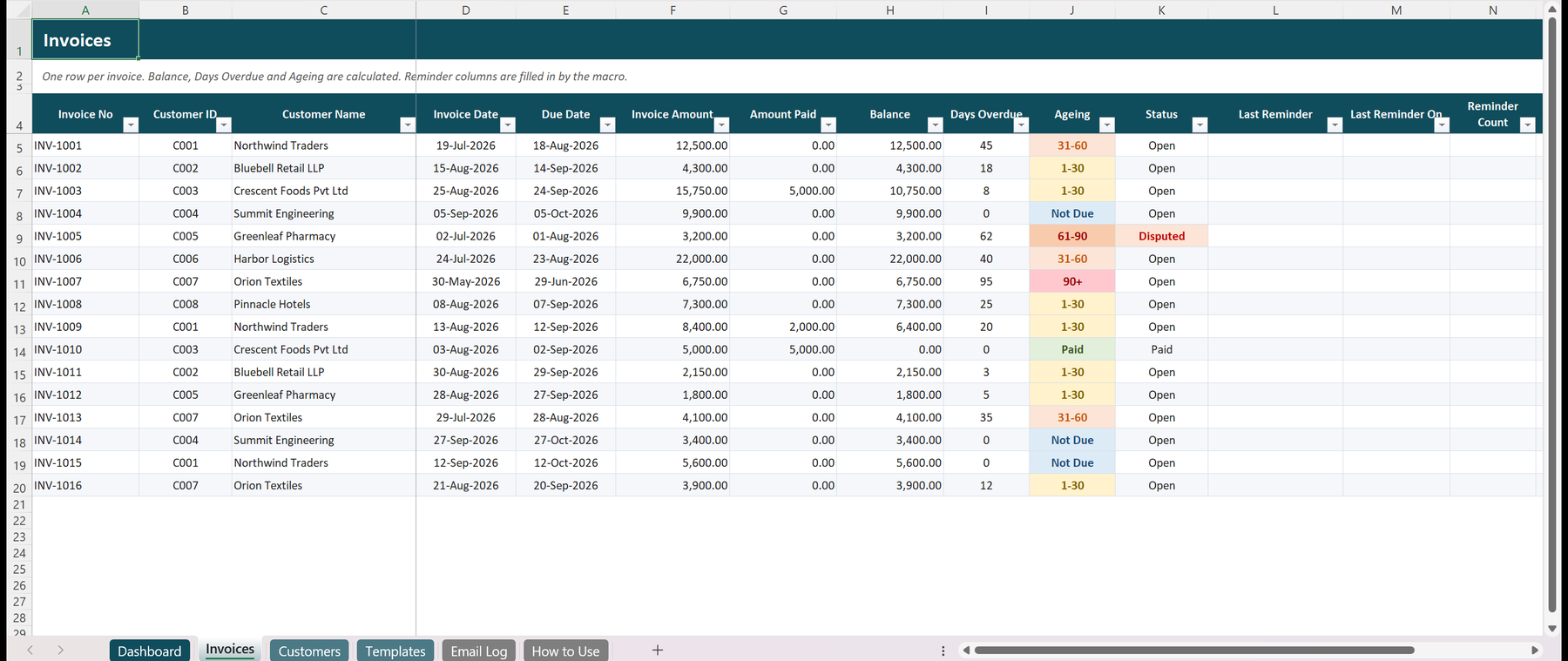Click the vertical scrollbar thumb
Screen dimensions: 1568x661
click(1552, 314)
